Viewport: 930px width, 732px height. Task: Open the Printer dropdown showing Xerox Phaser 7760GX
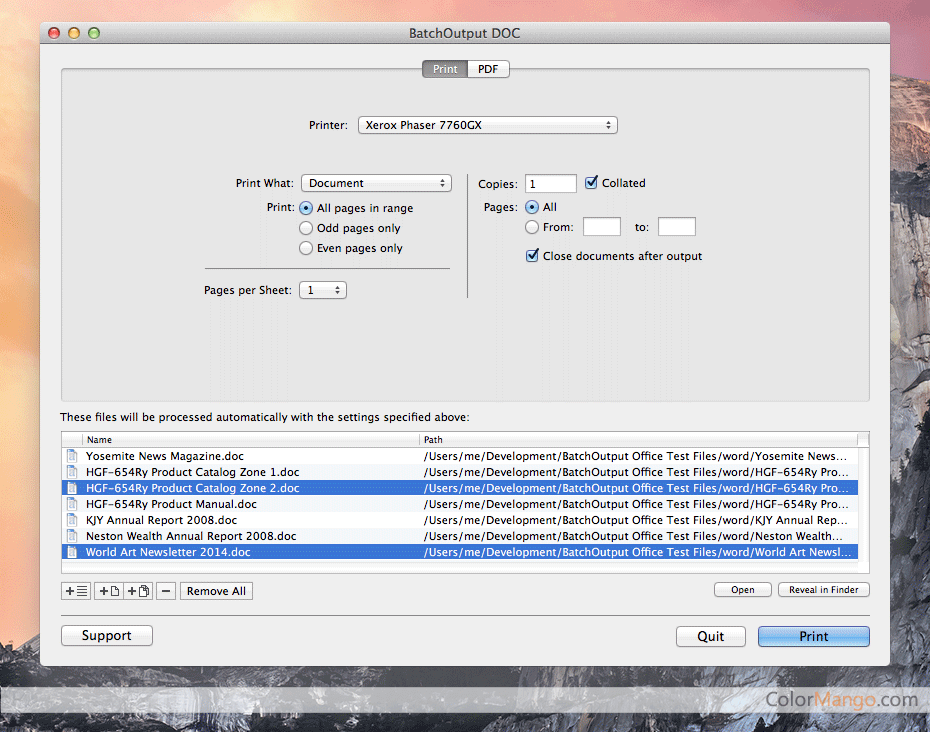tap(487, 124)
